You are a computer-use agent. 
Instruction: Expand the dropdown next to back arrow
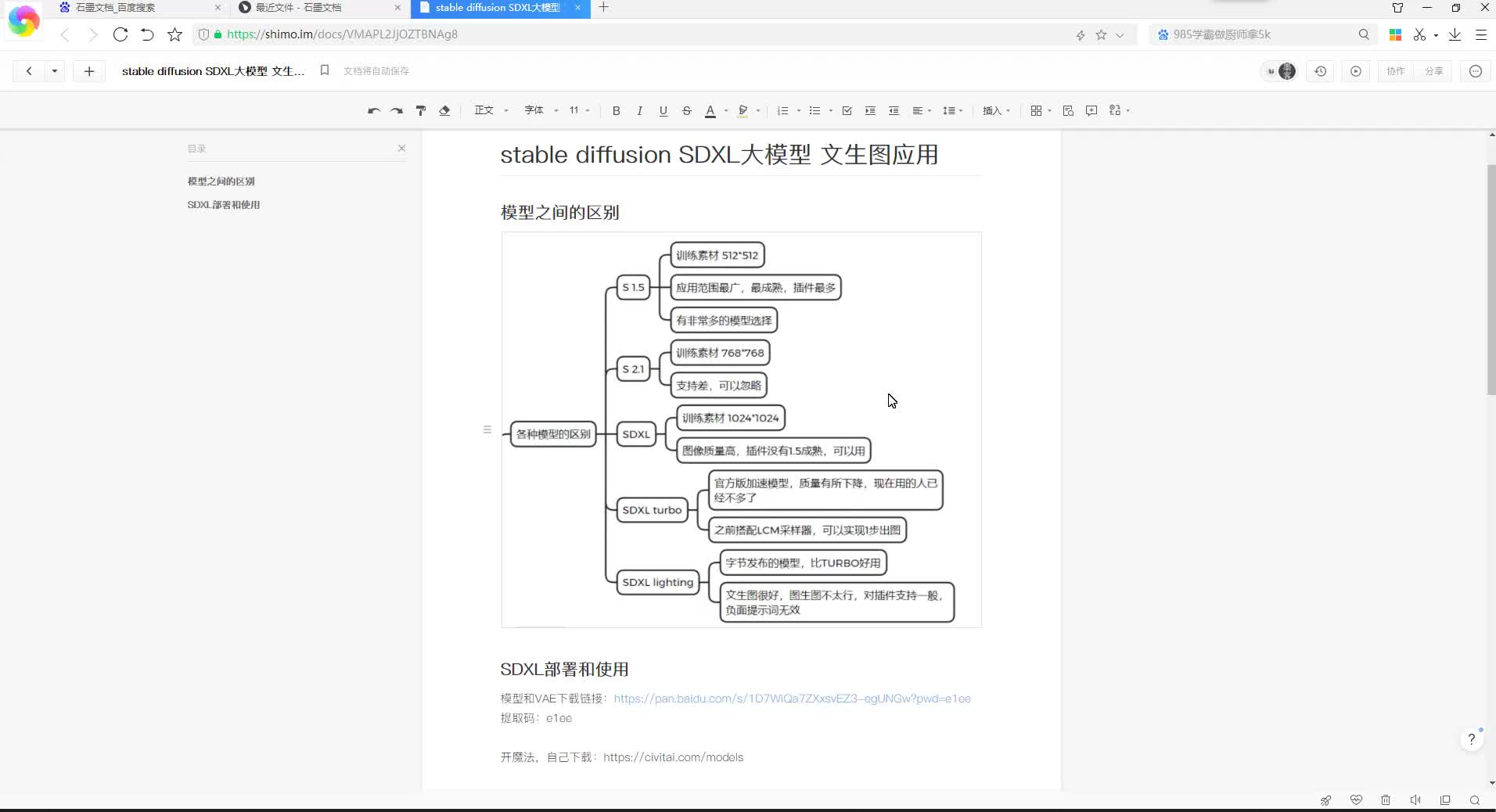point(54,71)
